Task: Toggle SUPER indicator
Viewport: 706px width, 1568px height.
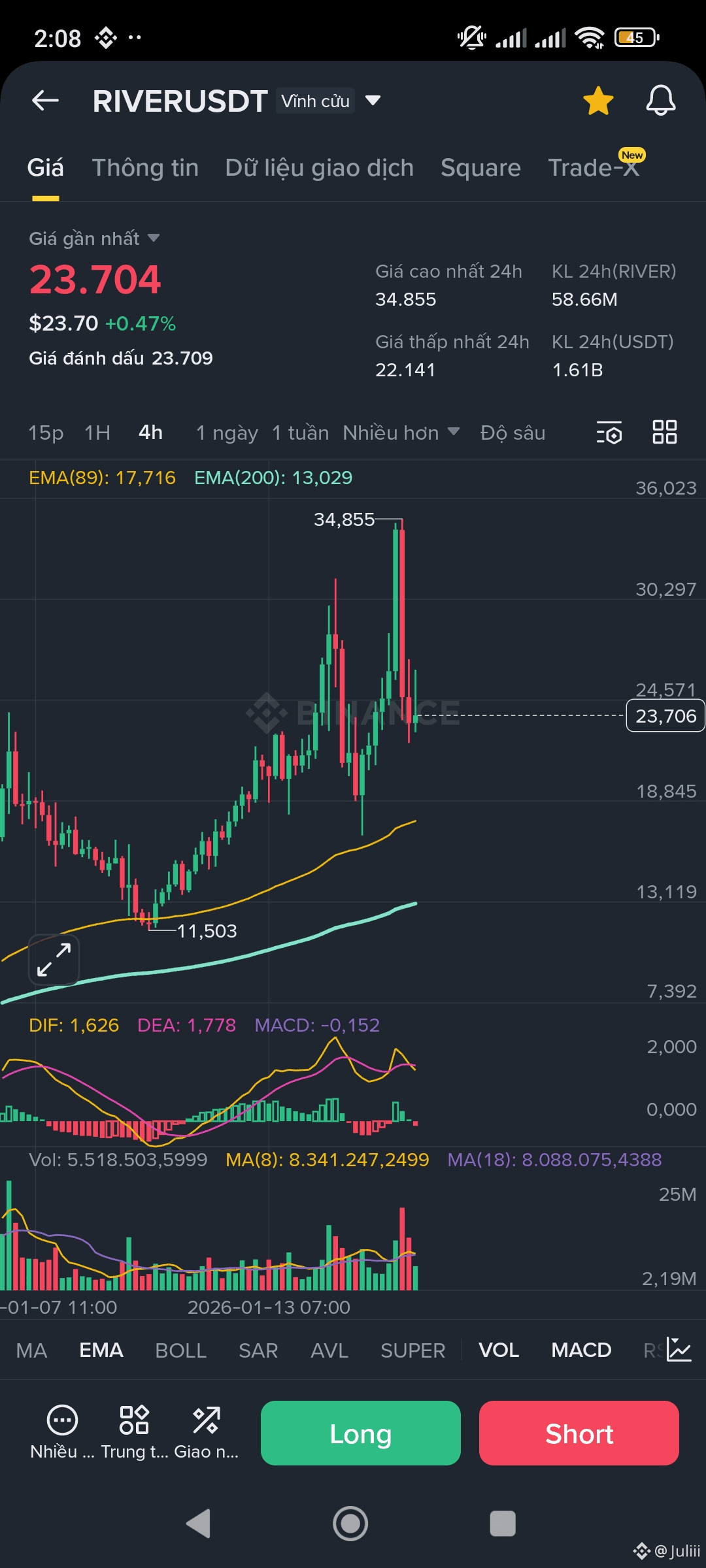Action: pos(412,1350)
